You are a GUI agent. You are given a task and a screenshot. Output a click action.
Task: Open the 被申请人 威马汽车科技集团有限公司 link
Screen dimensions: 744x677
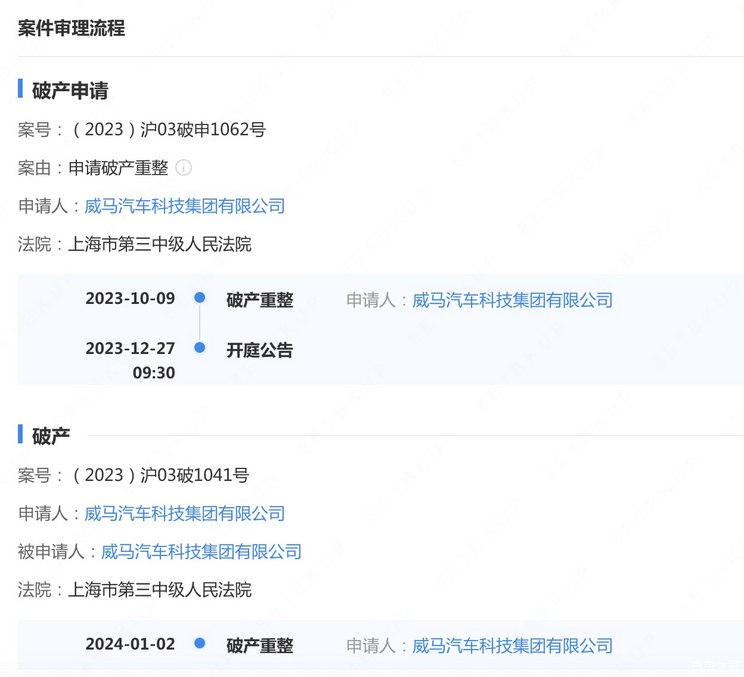tap(201, 551)
